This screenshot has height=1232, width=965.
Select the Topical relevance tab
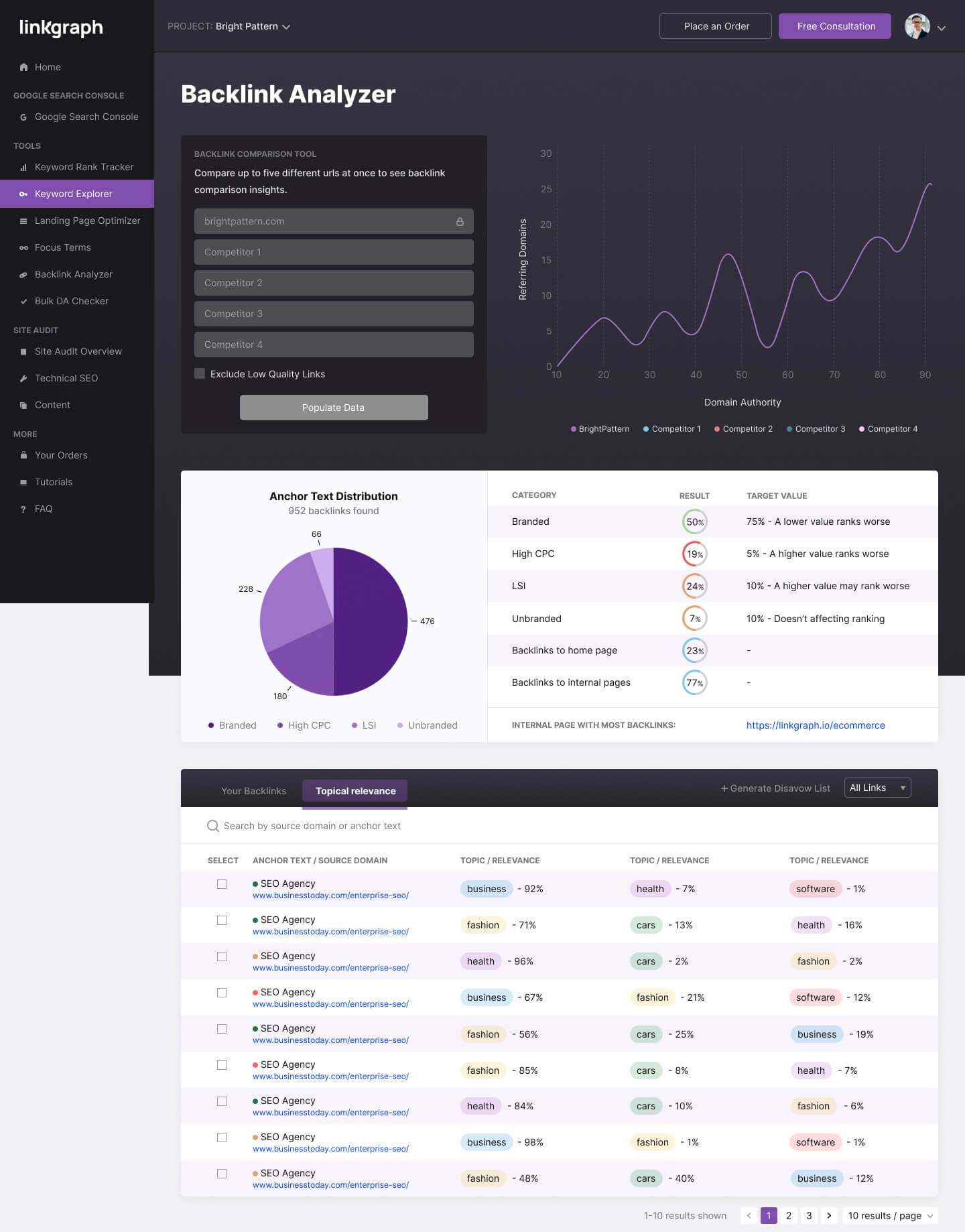tap(355, 791)
